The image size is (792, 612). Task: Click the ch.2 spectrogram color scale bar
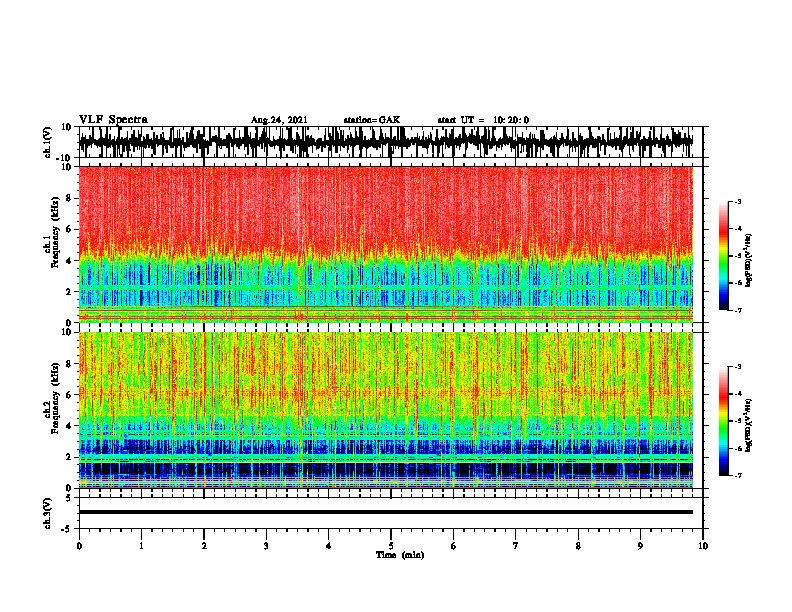tap(724, 421)
